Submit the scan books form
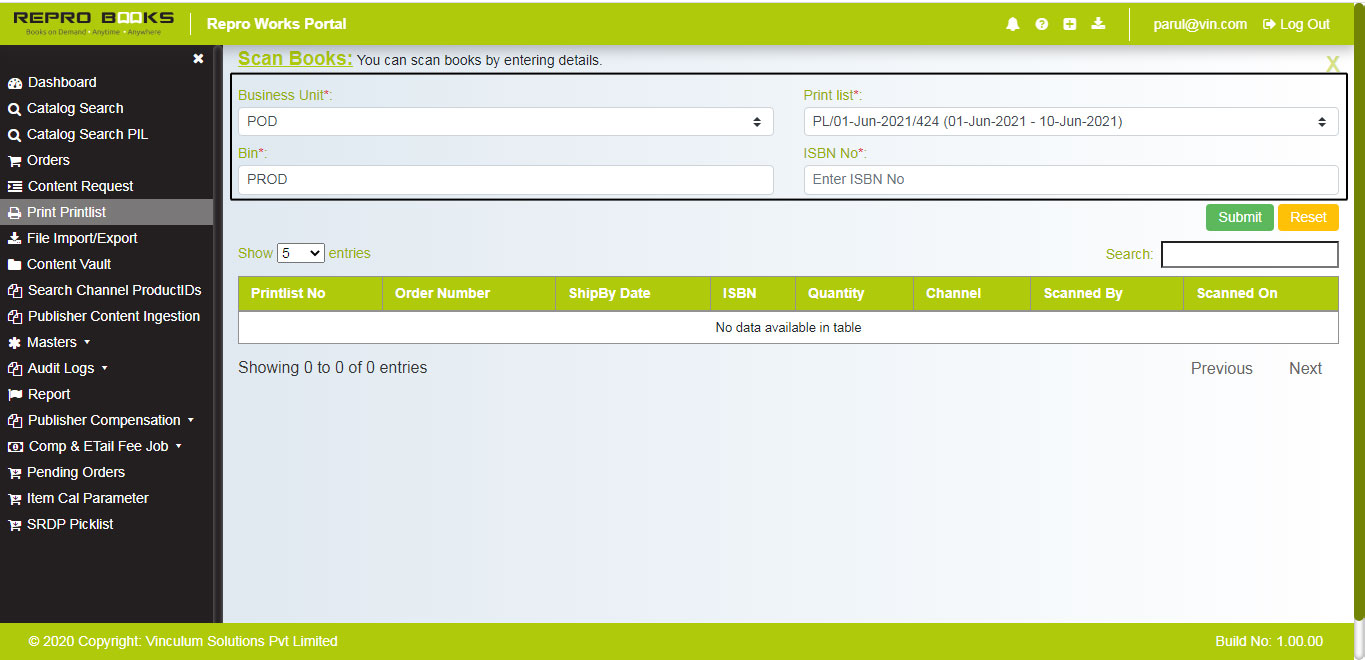Screen dimensions: 1365x660 (x=1239, y=217)
